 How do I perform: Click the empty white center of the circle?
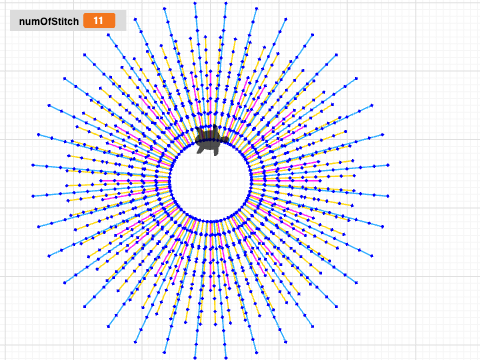coord(211,180)
